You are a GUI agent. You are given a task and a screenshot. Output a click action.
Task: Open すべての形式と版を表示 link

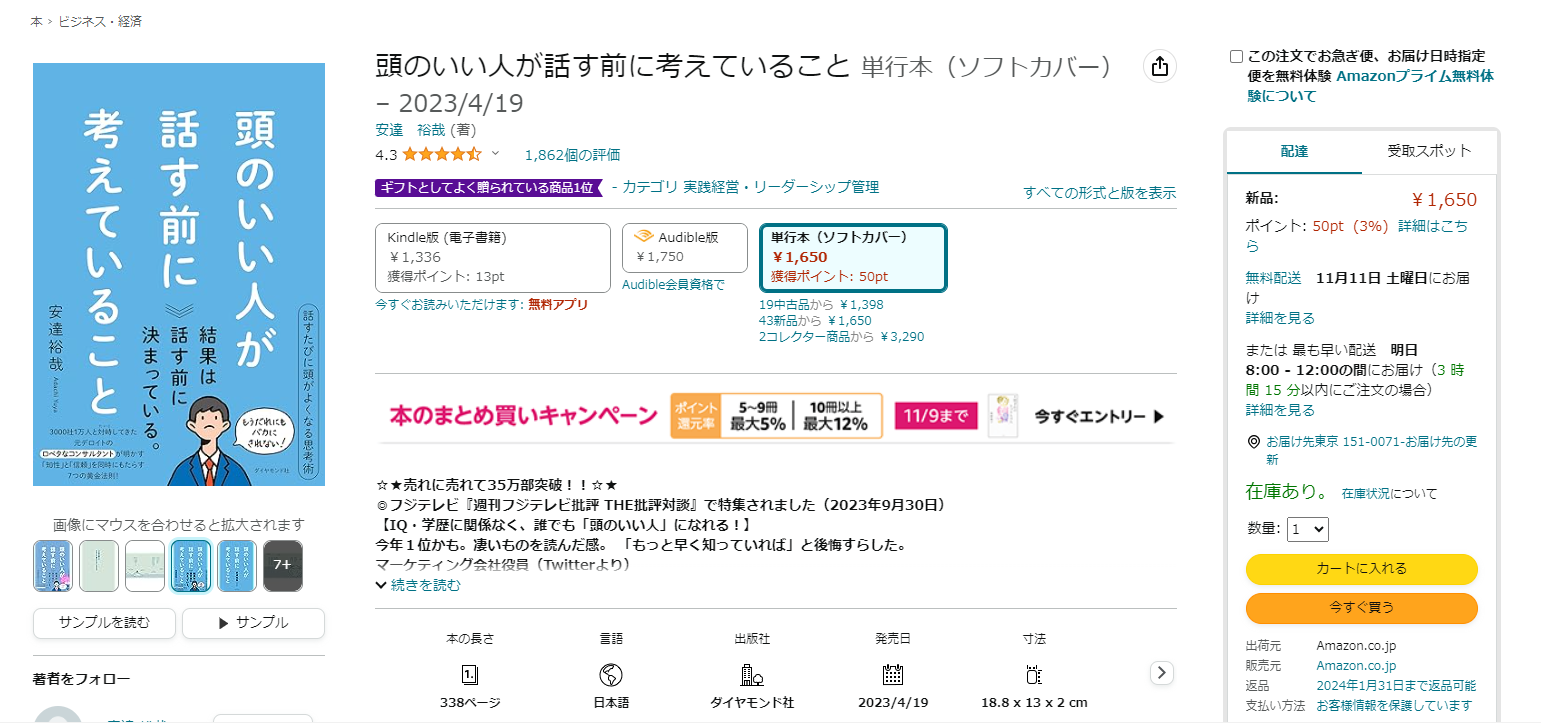pos(1099,193)
